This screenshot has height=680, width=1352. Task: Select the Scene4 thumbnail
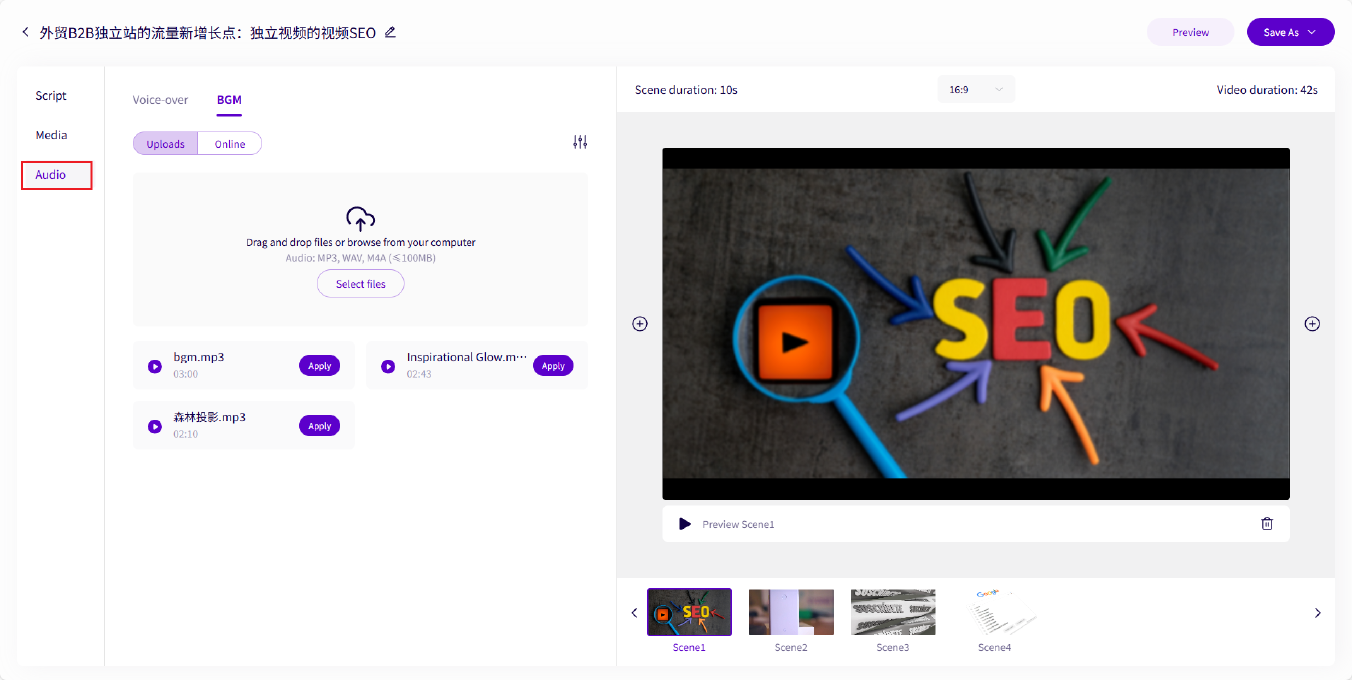tap(995, 612)
